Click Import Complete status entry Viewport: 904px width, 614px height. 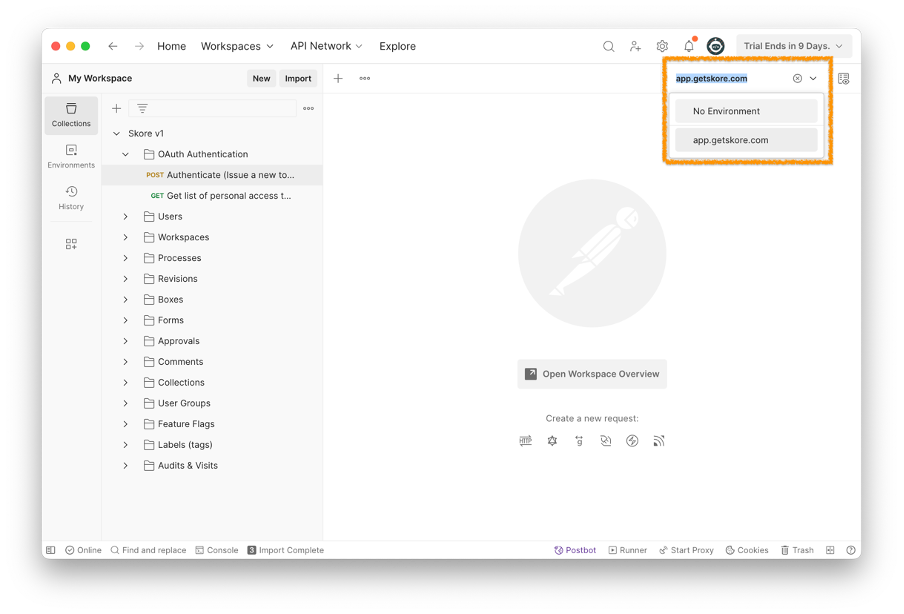pyautogui.click(x=285, y=550)
